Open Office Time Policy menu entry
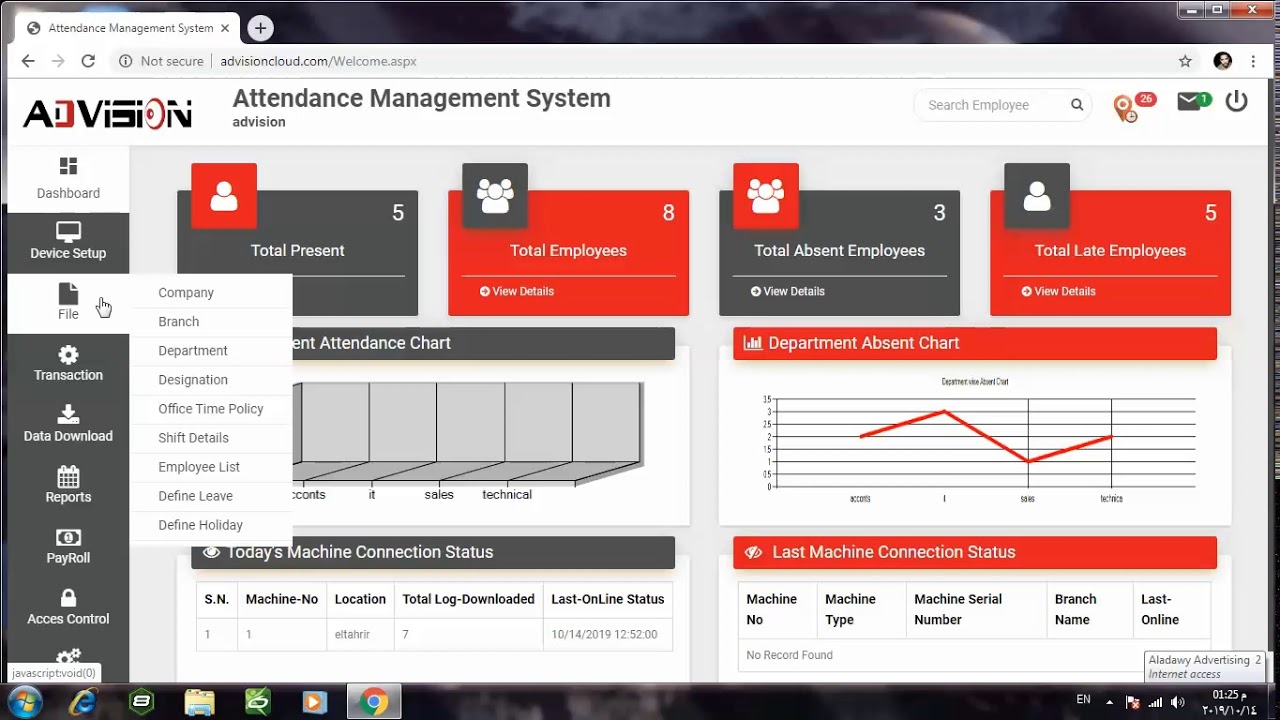Viewport: 1280px width, 720px height. tap(211, 409)
